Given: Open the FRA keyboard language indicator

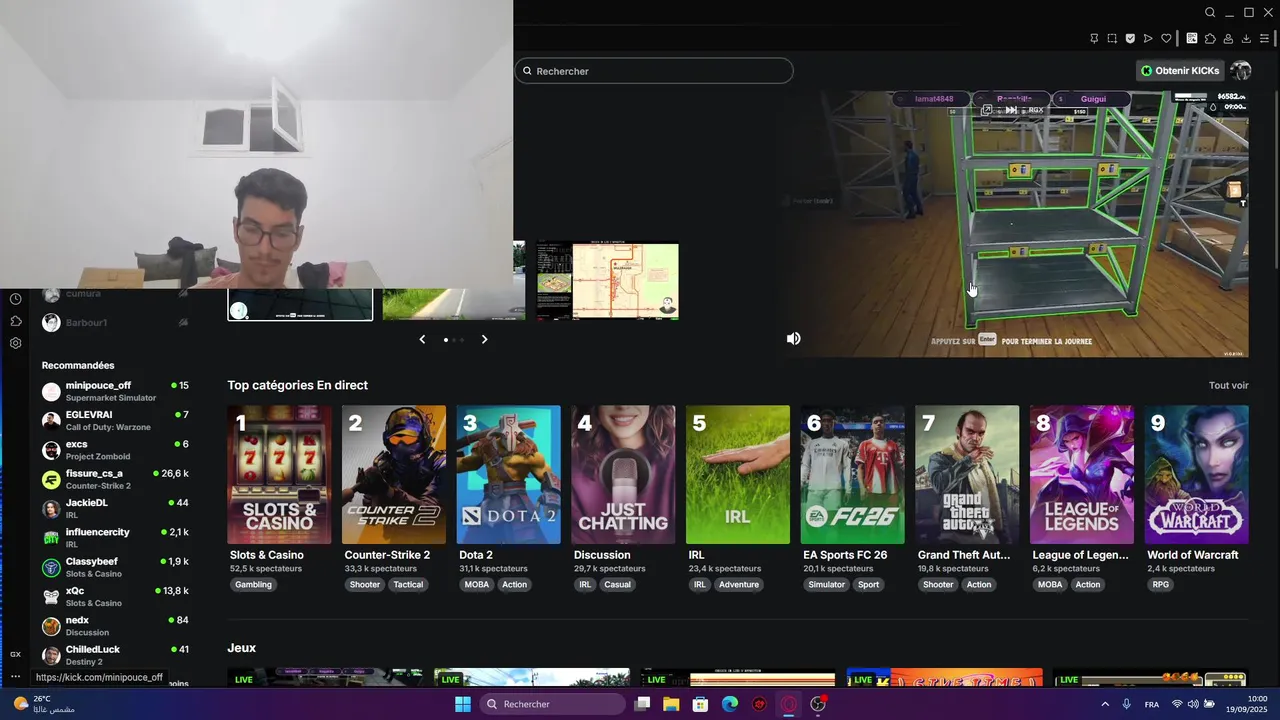Looking at the screenshot, I should pos(1152,704).
